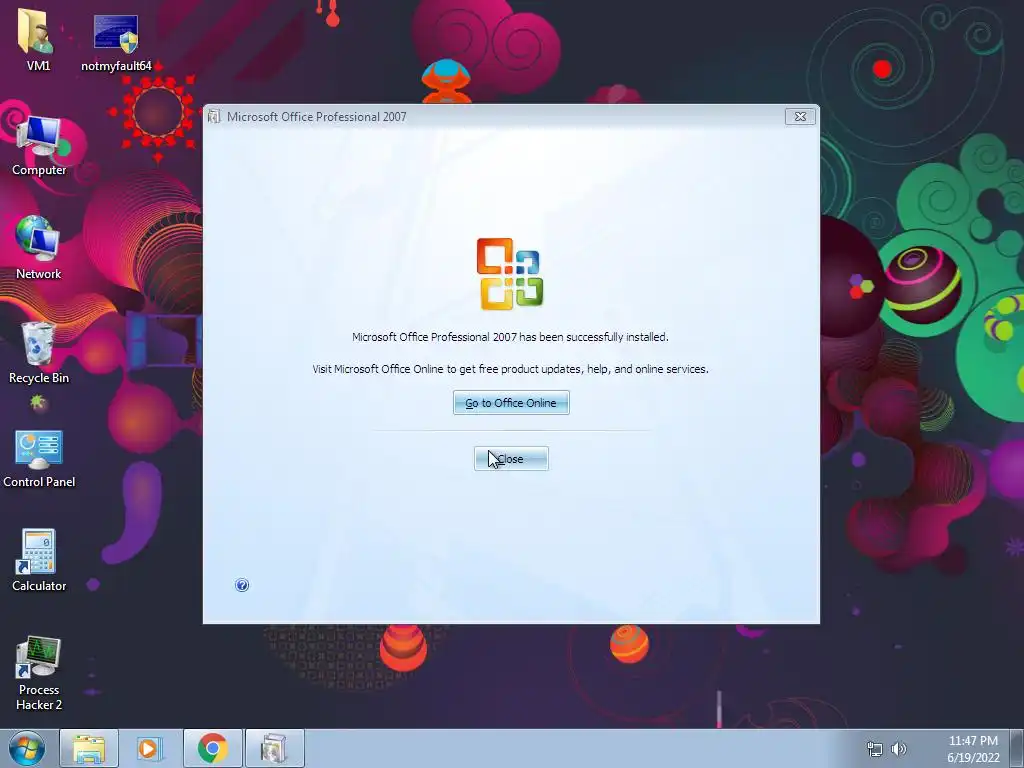Open the Recycle Bin icon
The width and height of the screenshot is (1024, 768).
click(x=39, y=353)
